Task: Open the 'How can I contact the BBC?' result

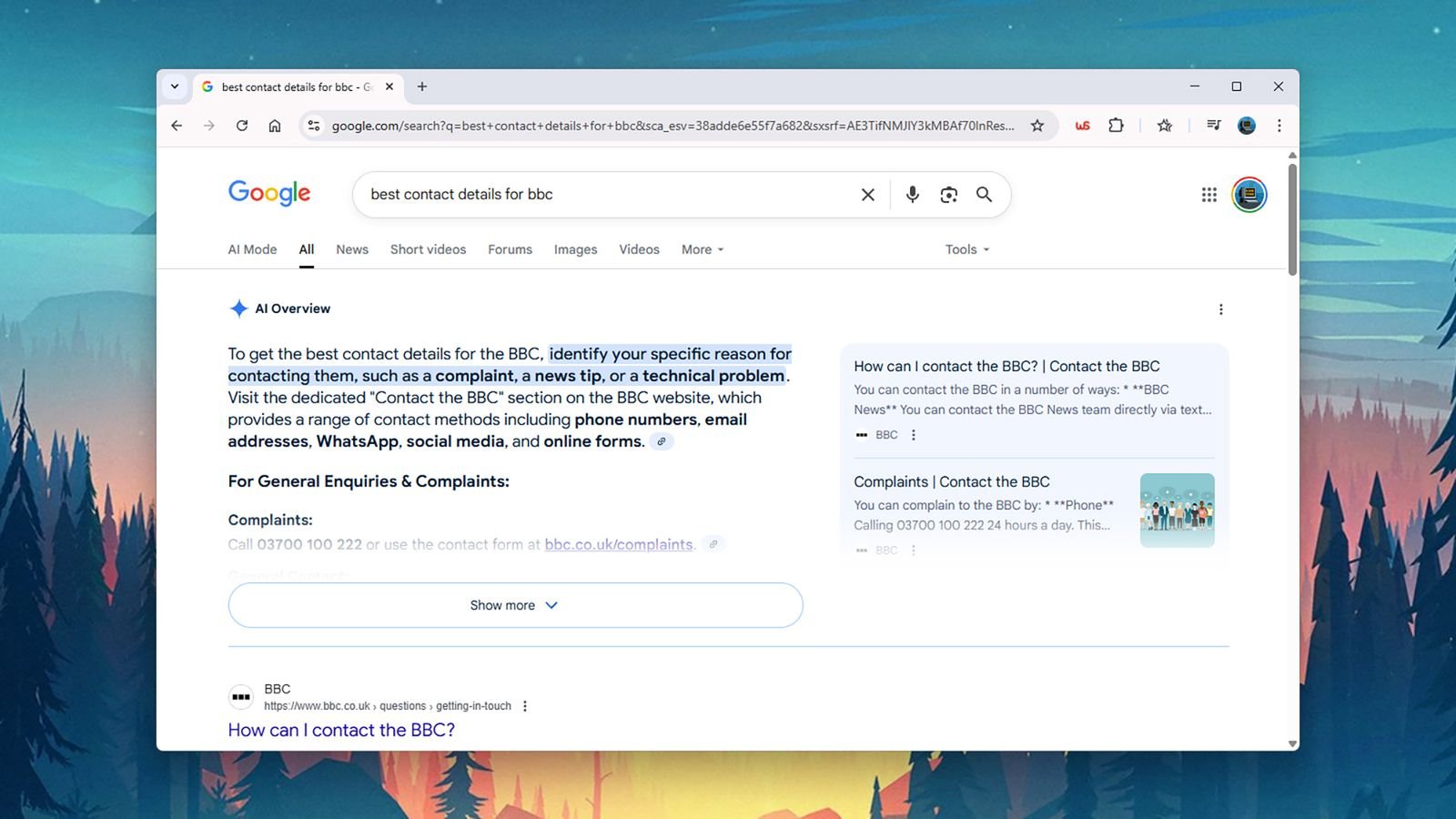Action: coord(340,730)
